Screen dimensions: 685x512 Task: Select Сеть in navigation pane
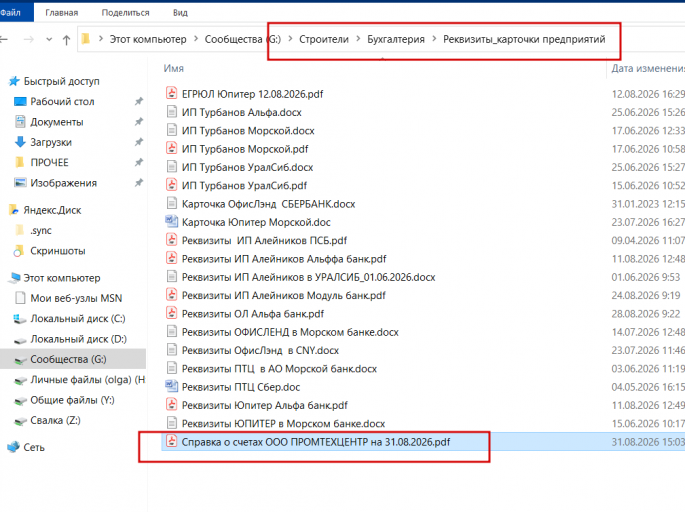tap(34, 448)
